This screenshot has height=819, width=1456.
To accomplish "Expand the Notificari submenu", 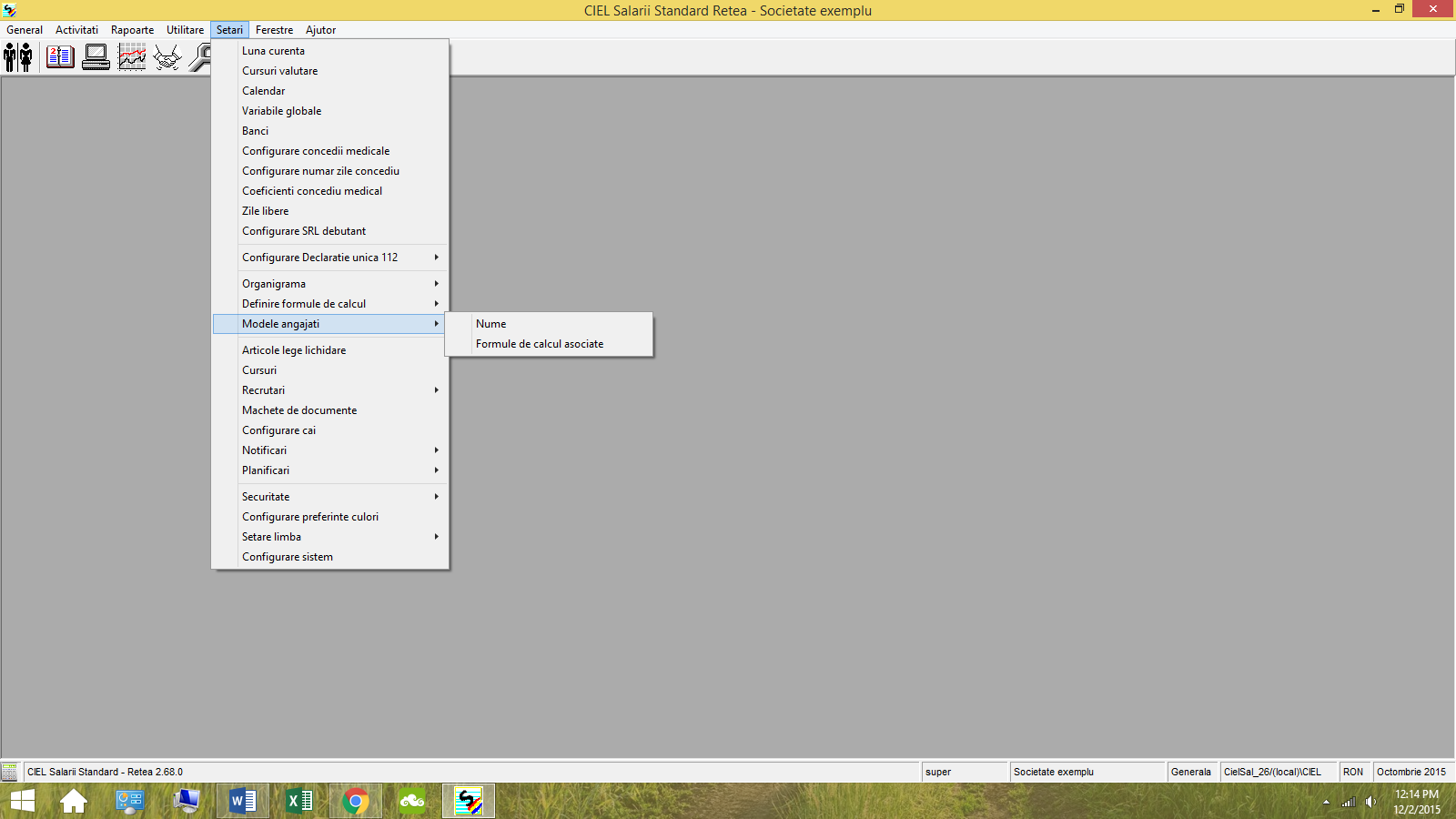I will pyautogui.click(x=330, y=450).
